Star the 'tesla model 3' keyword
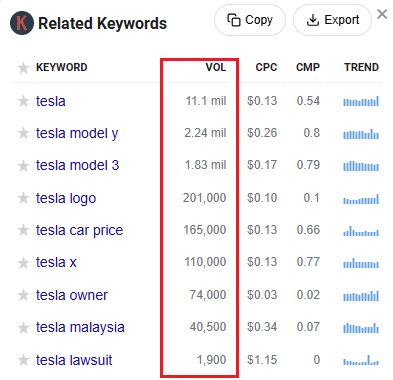393x380 pixels. click(x=23, y=166)
